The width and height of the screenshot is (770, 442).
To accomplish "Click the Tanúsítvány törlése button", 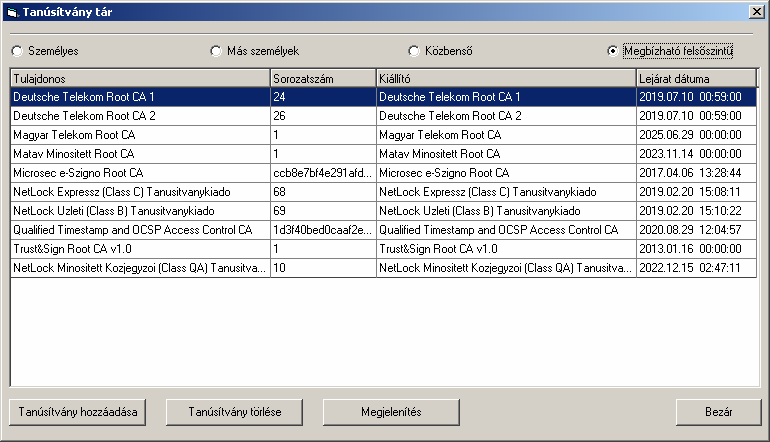I will [234, 412].
